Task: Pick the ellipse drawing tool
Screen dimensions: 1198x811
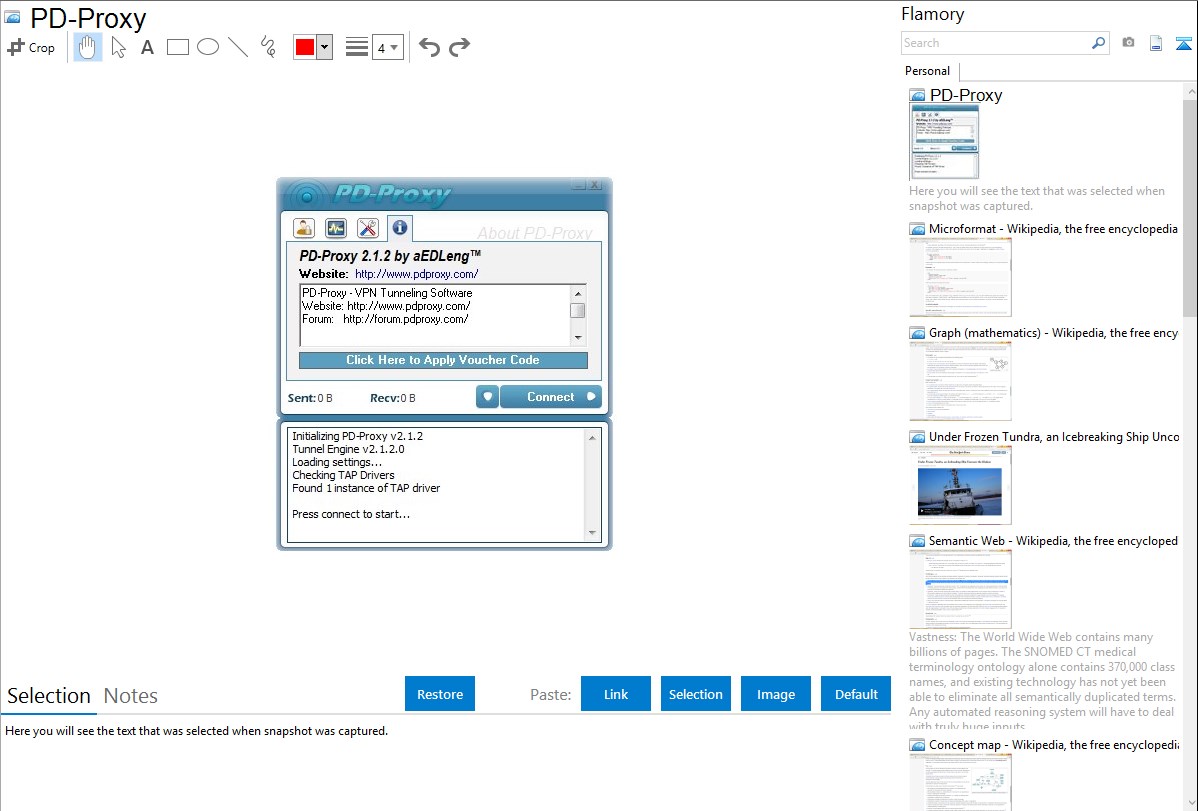Action: 208,47
